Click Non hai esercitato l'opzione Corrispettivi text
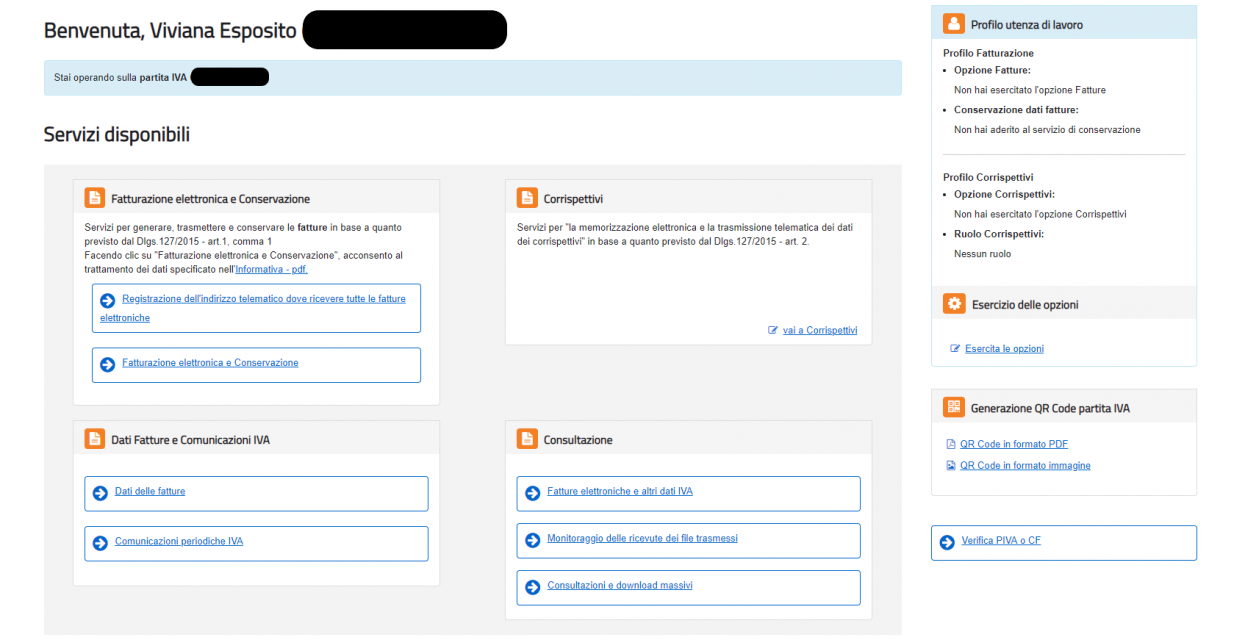 (1040, 214)
